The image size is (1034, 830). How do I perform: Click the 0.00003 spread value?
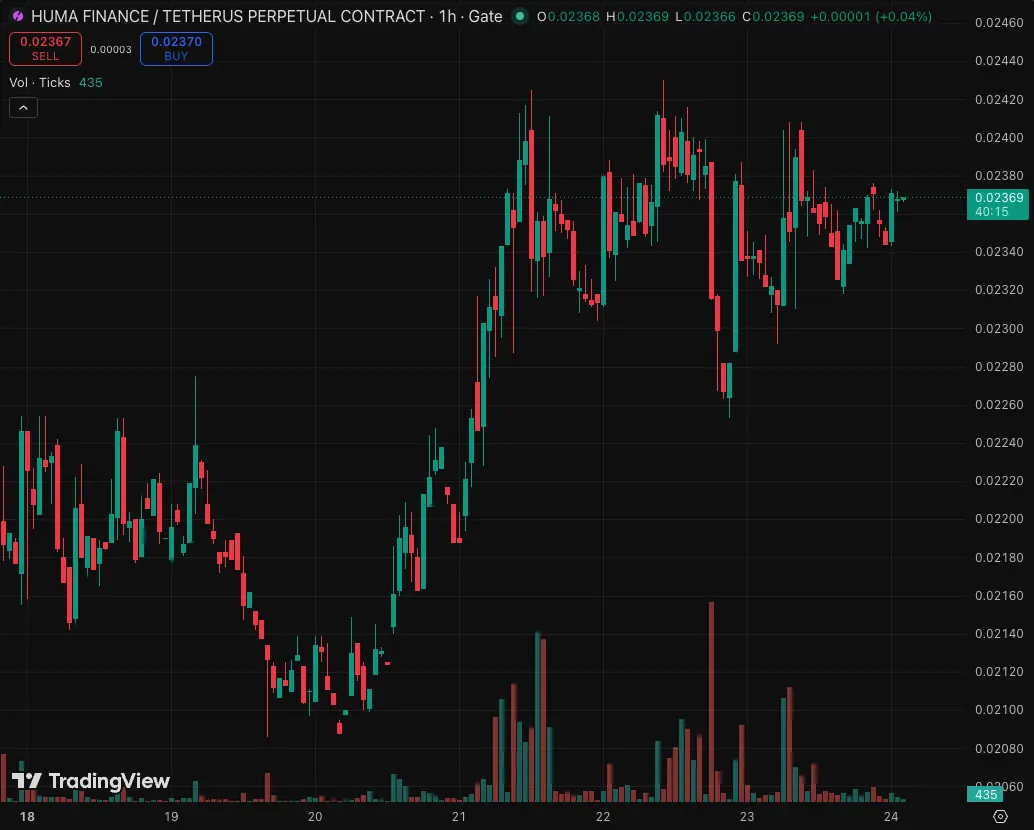[111, 49]
